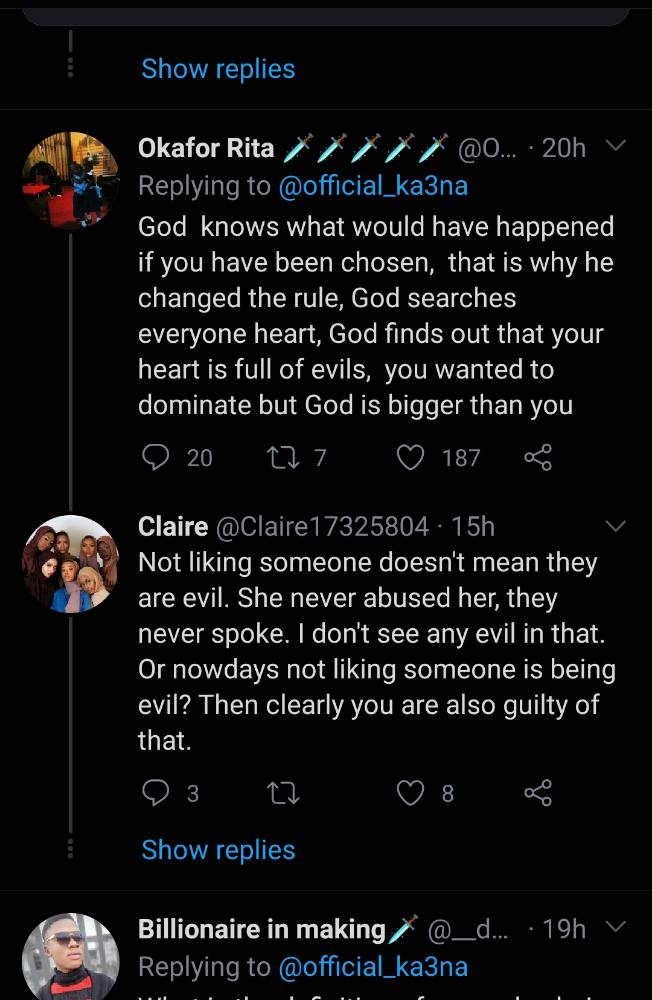
Task: Open options chevron on Okafor Rita's tweet
Action: 616,147
